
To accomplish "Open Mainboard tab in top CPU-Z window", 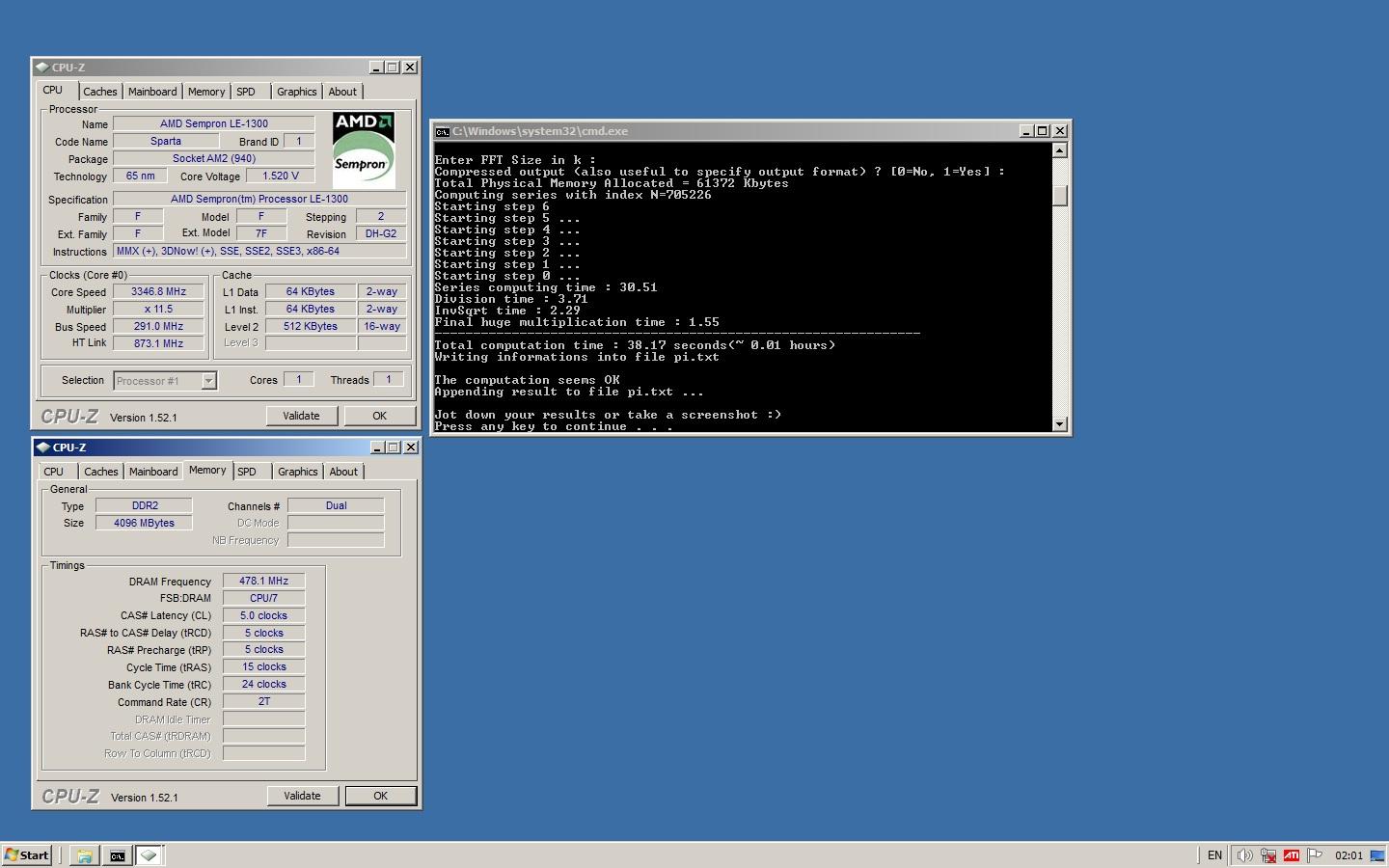I will (x=152, y=92).
